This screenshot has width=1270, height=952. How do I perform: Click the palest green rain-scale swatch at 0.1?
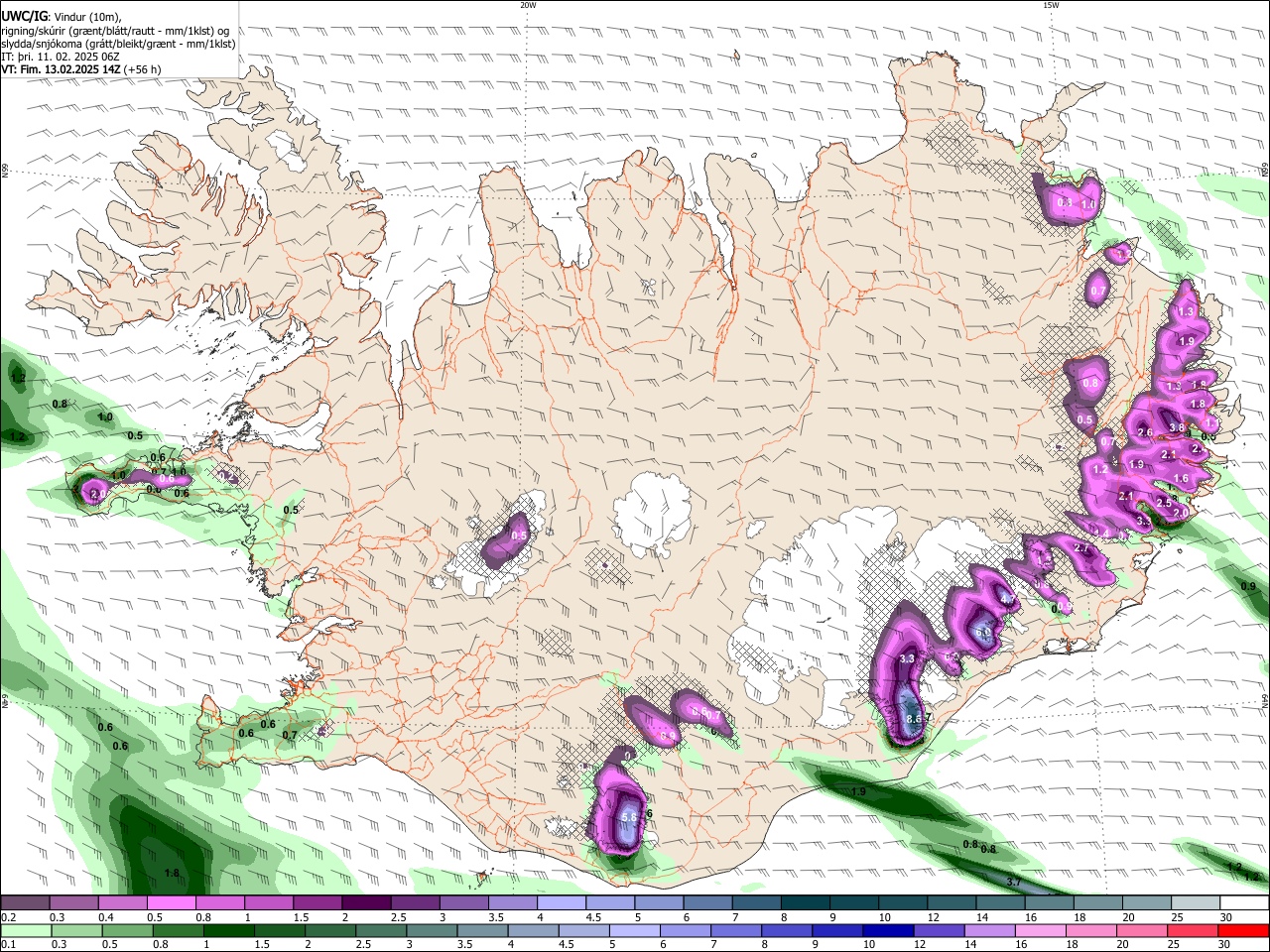tap(25, 930)
